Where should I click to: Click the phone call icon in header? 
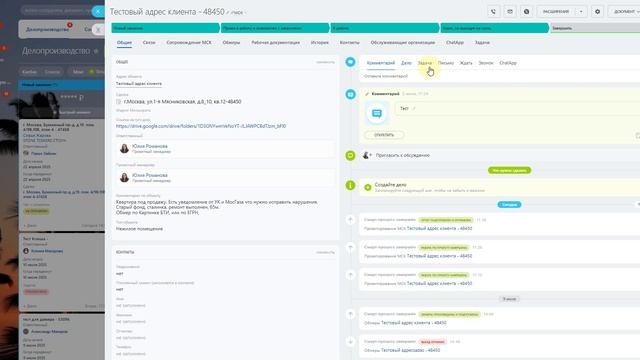tap(493, 11)
